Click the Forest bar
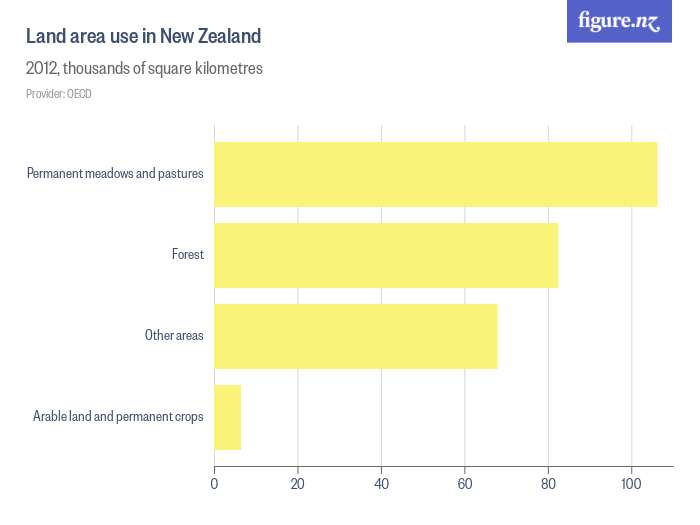Viewport: 700px width, 525px height. [x=385, y=255]
